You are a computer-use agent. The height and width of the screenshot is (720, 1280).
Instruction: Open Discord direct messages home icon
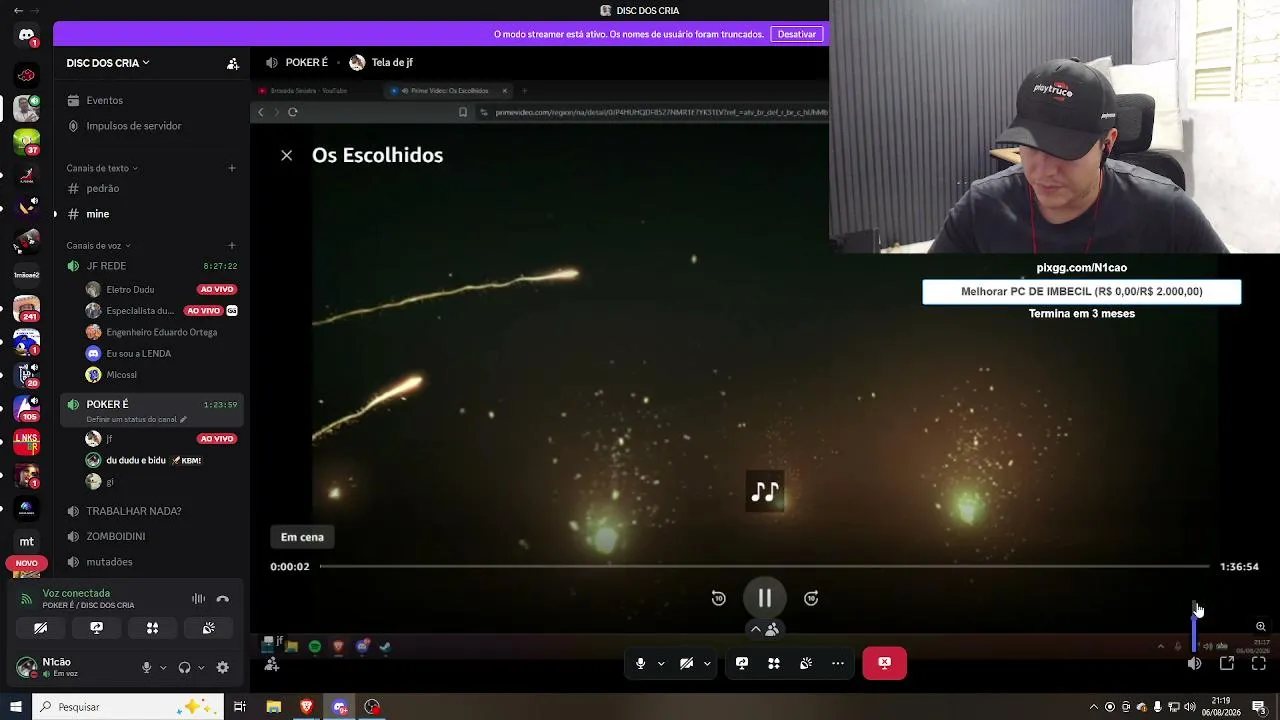27,36
